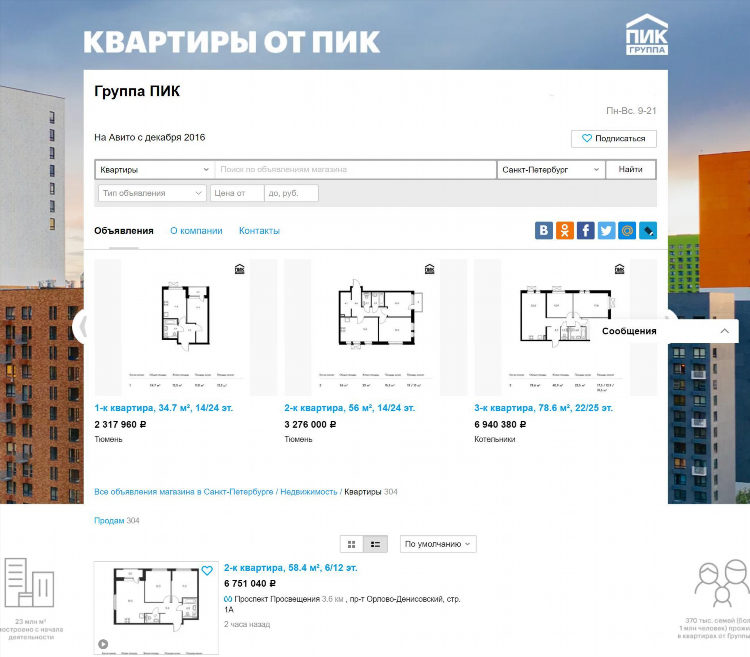The width and height of the screenshot is (750, 657).
Task: Show previous listings in carousel
Action: pyautogui.click(x=82, y=327)
